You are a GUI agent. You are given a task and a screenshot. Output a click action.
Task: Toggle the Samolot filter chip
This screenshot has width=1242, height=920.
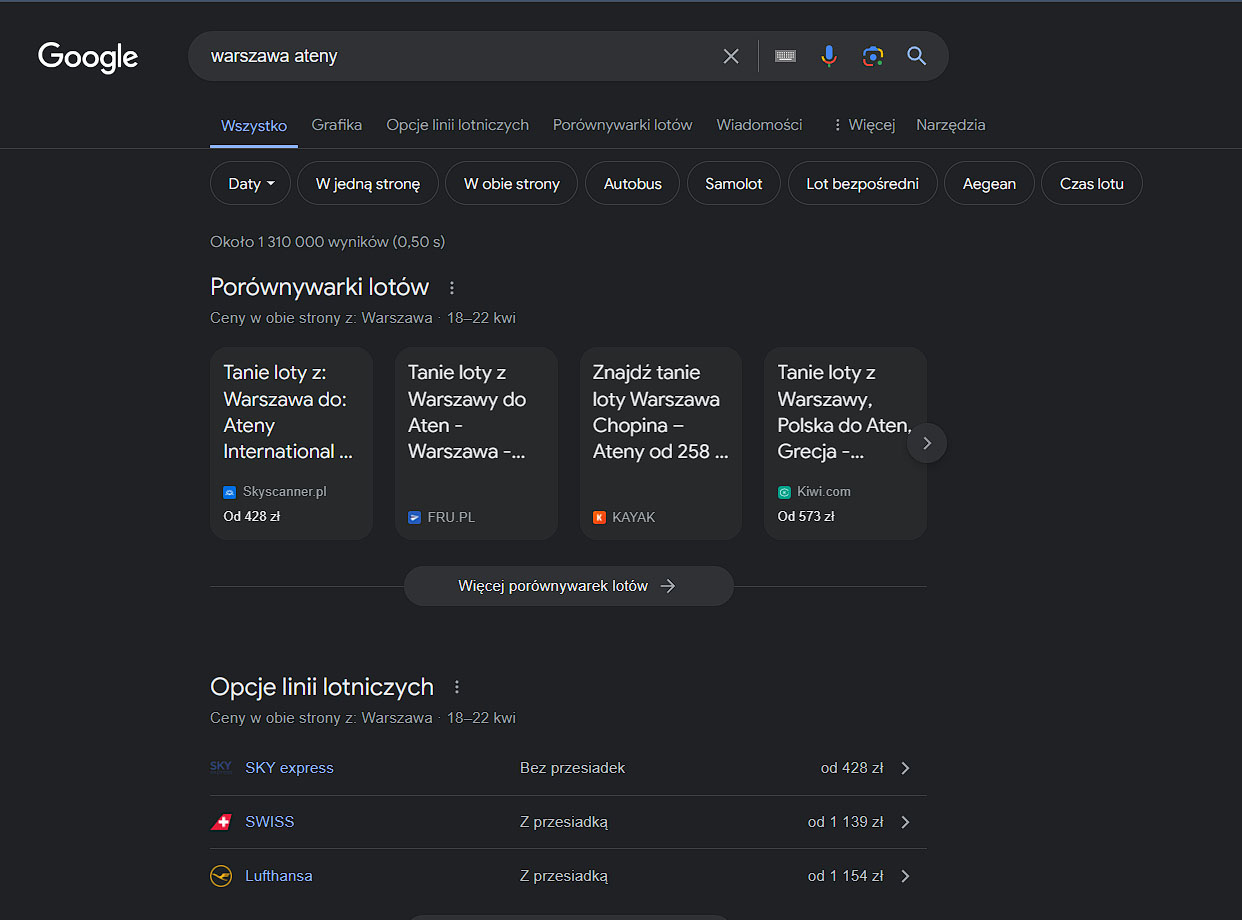(x=734, y=184)
